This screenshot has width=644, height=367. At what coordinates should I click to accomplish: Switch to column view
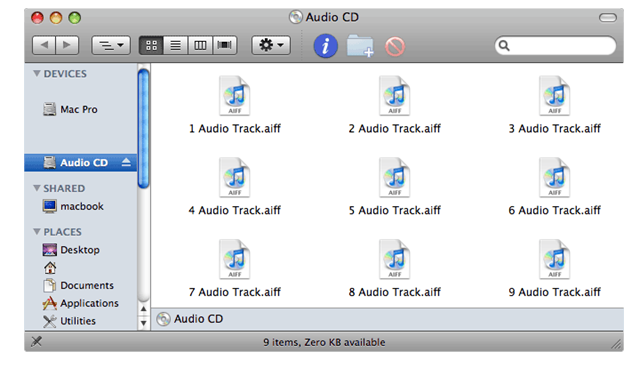pyautogui.click(x=200, y=45)
